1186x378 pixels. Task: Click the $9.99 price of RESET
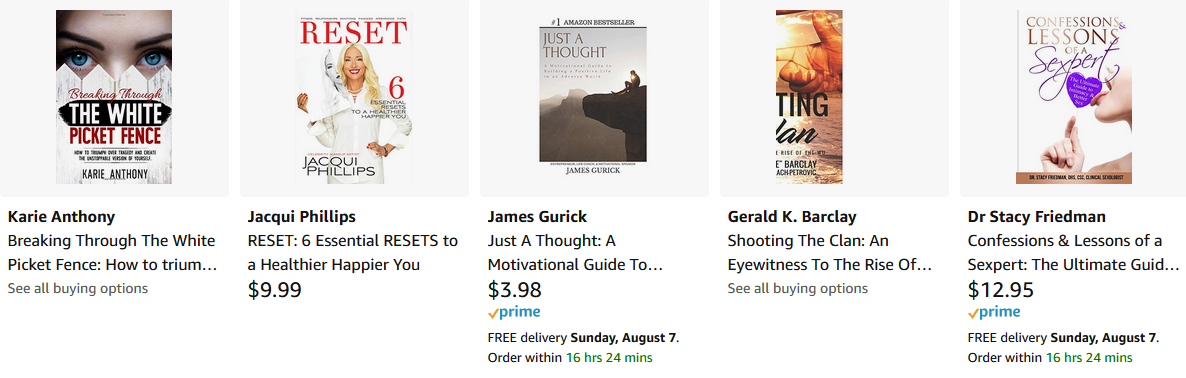tap(275, 290)
